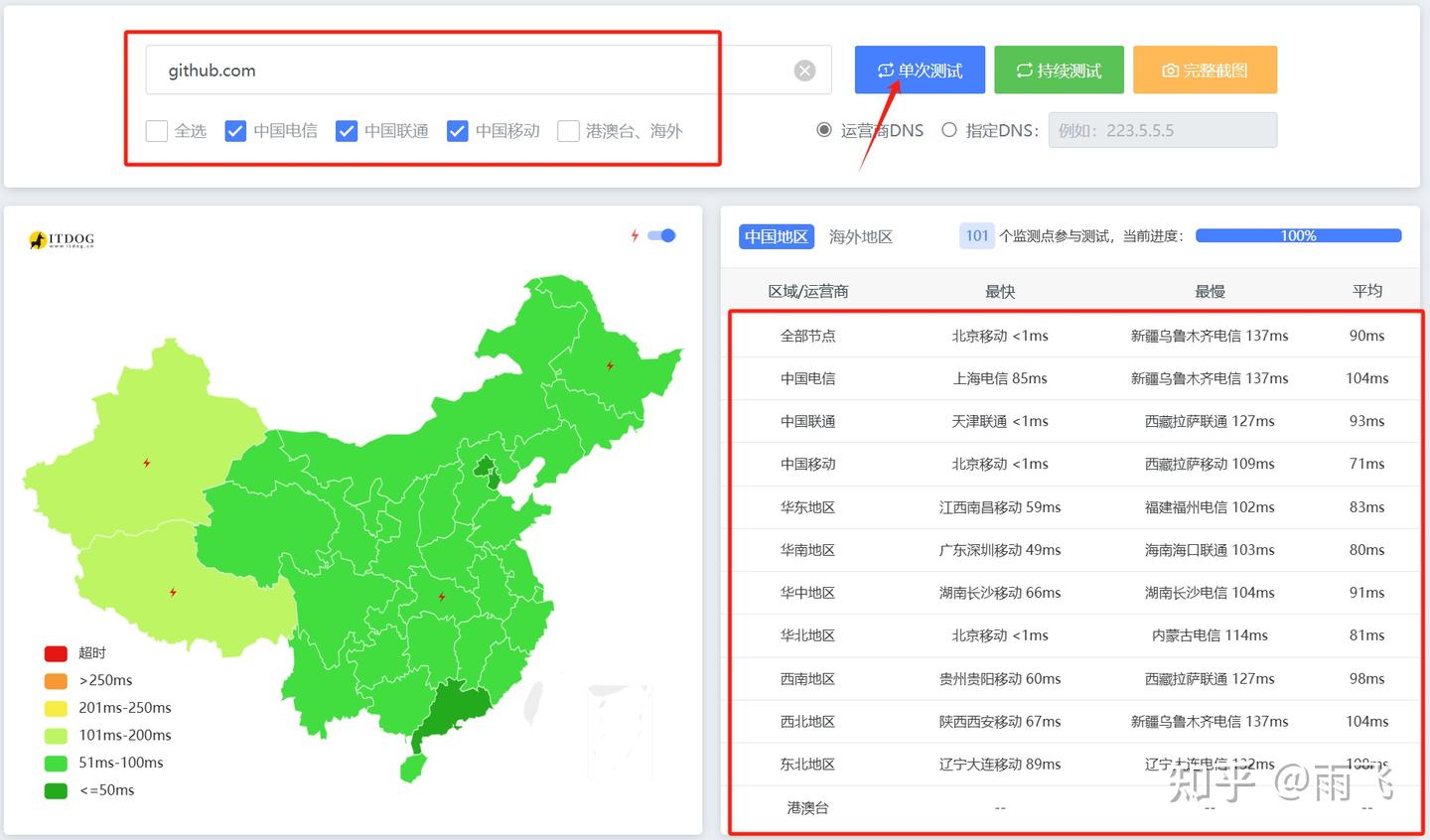Click the 完整截图 button
This screenshot has width=1430, height=840.
tap(1205, 70)
